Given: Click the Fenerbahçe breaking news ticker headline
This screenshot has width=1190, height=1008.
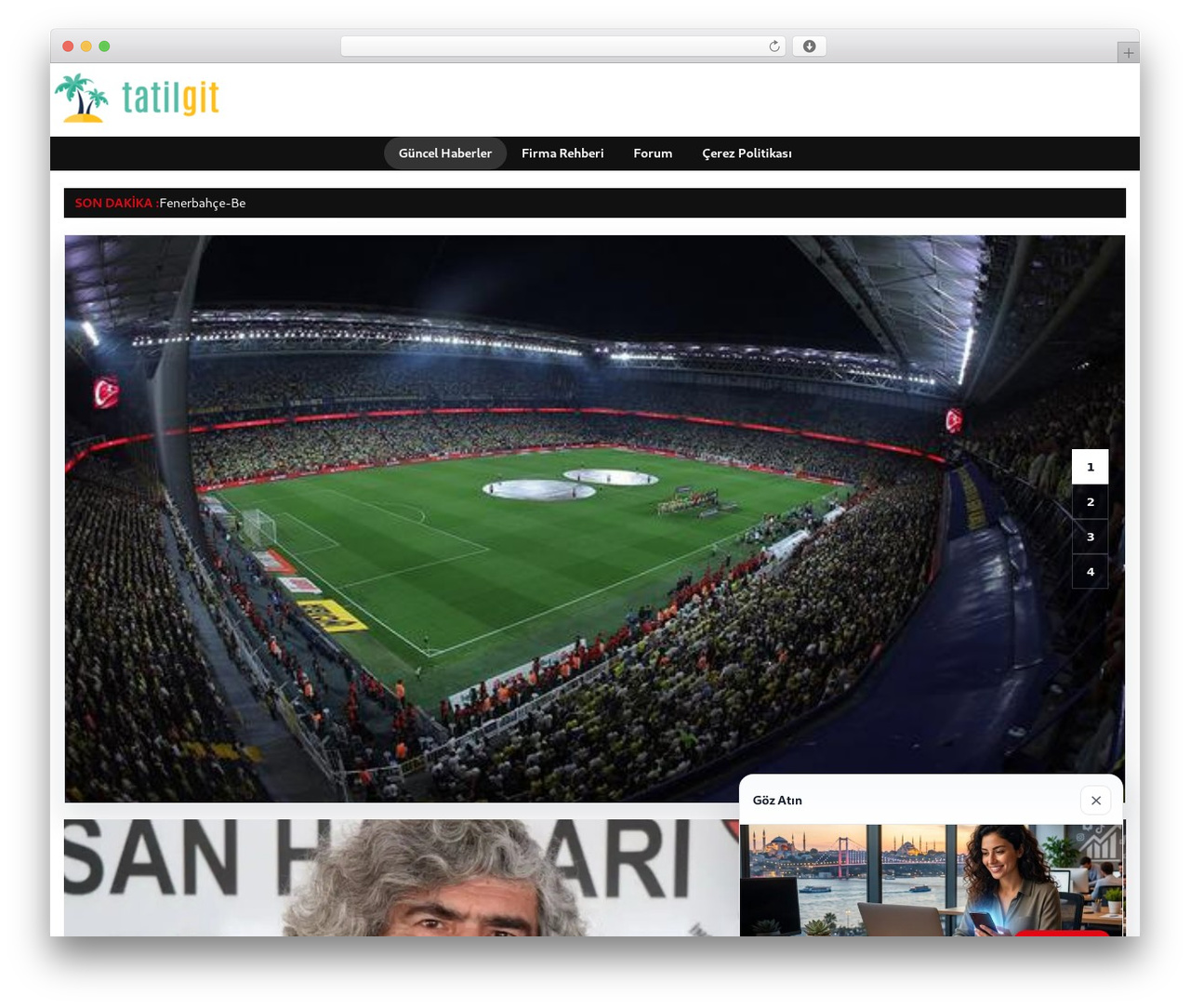Looking at the screenshot, I should (203, 203).
